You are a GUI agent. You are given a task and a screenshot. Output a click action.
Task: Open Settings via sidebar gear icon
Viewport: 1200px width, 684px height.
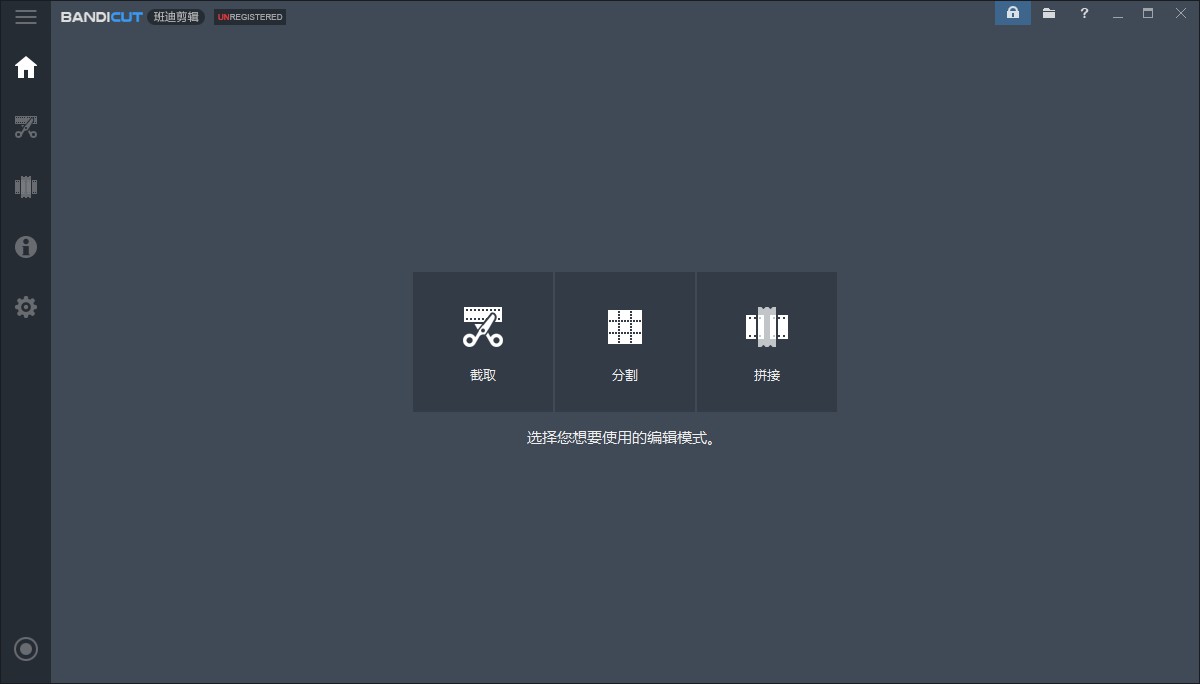[26, 307]
